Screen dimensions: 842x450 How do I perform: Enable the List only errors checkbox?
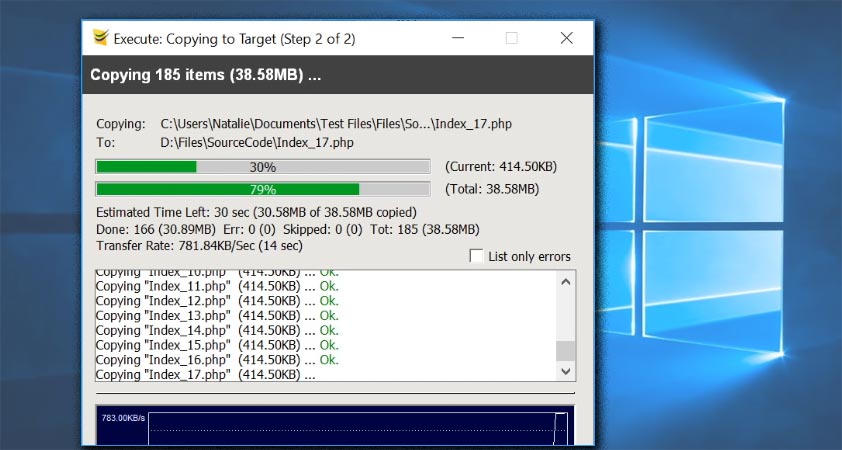[477, 256]
